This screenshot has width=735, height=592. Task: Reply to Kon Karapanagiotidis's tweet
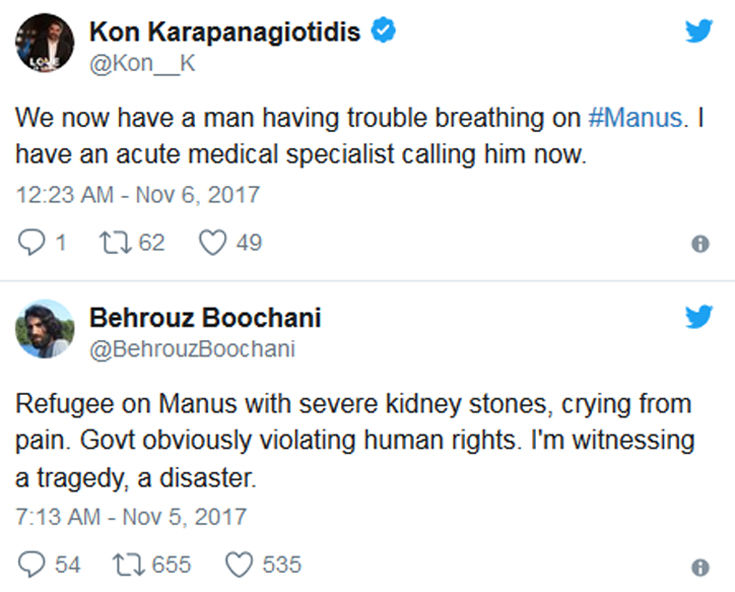click(x=32, y=242)
